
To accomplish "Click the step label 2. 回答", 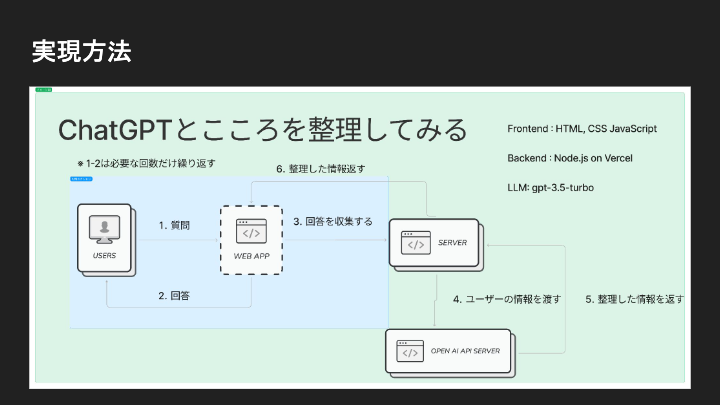I will tap(174, 296).
